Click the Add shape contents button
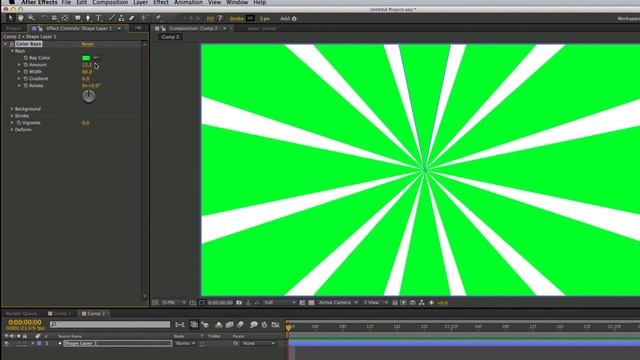640x360 pixels. (x=294, y=18)
